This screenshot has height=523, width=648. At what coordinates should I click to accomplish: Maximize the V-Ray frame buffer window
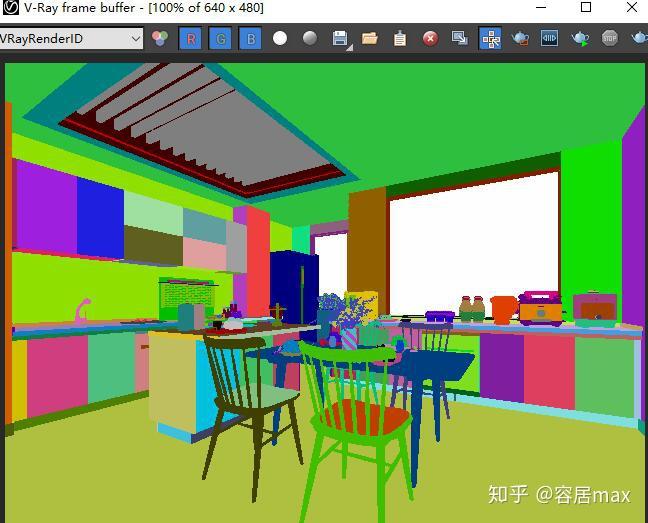(586, 7)
